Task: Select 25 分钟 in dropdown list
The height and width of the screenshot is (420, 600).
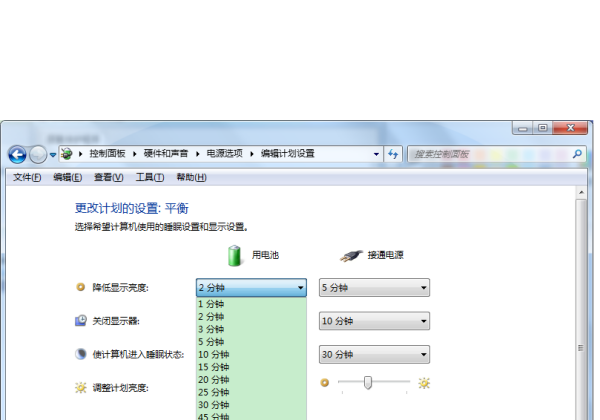Action: click(x=251, y=392)
